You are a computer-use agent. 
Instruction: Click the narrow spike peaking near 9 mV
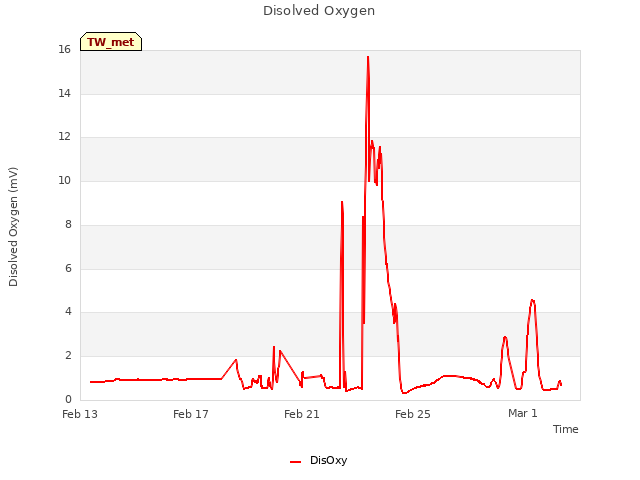tap(342, 202)
